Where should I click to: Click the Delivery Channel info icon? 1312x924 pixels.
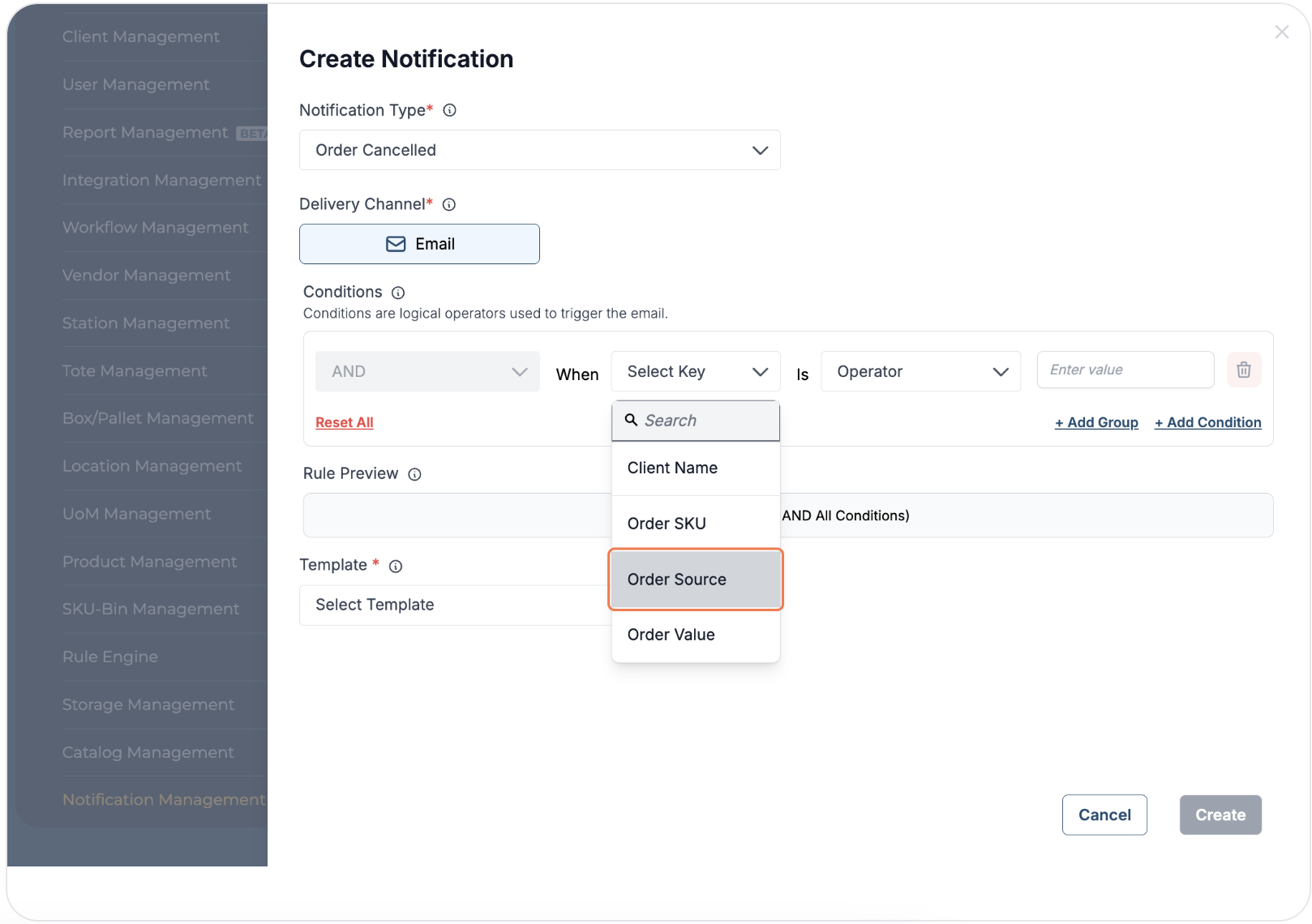(x=448, y=204)
